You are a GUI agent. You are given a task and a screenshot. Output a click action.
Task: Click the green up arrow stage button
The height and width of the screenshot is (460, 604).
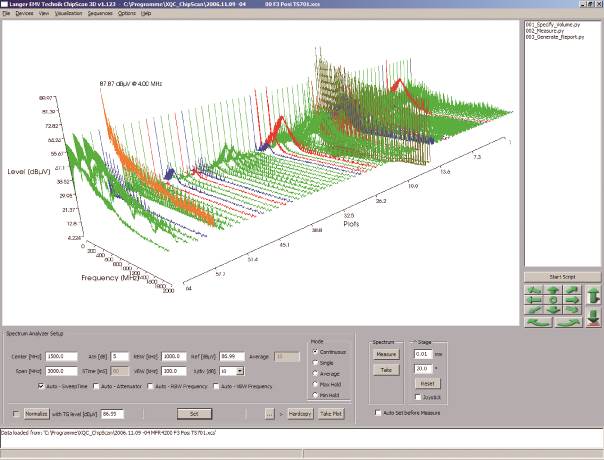pyautogui.click(x=553, y=290)
